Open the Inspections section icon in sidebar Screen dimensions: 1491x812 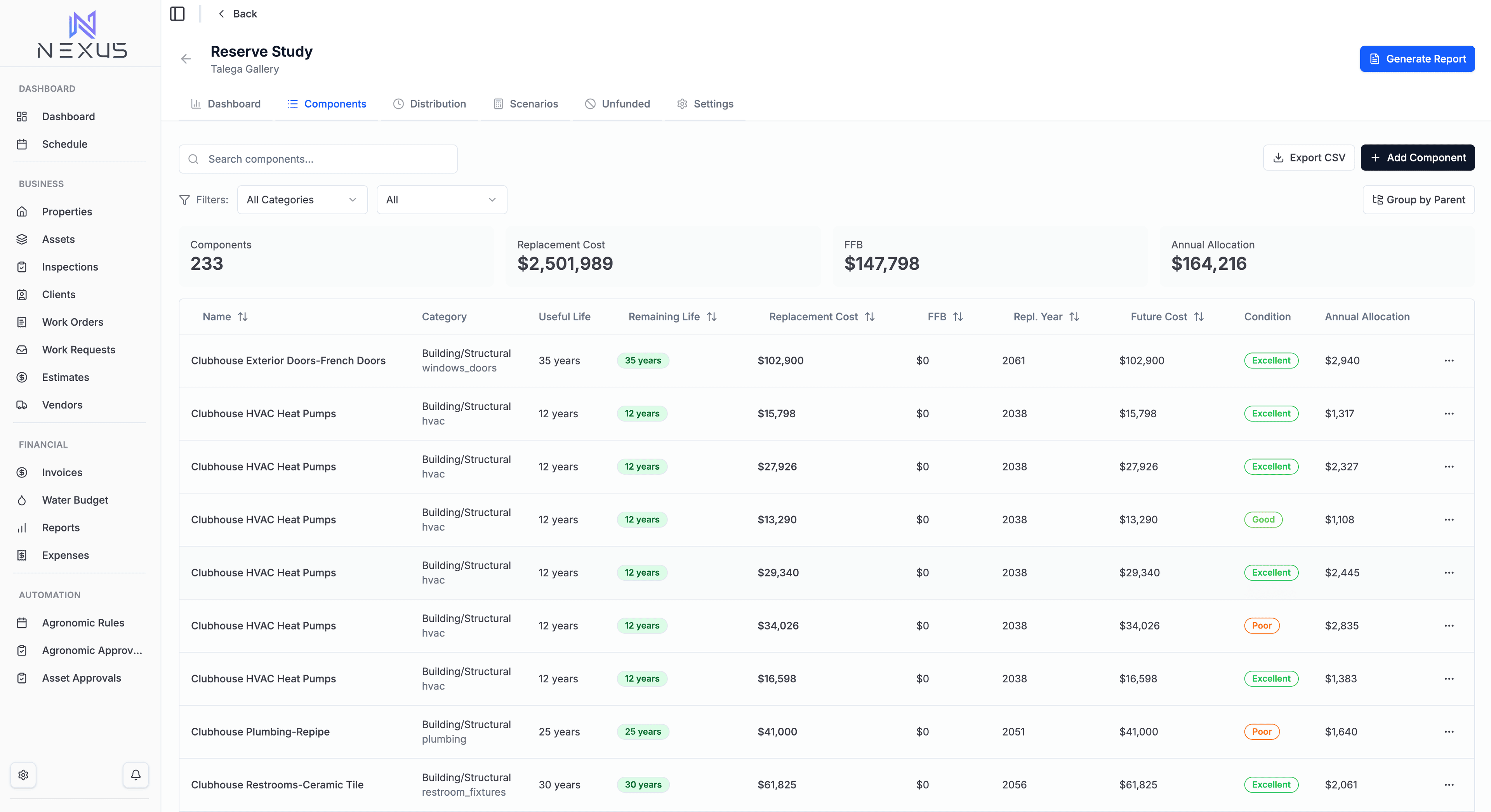click(x=22, y=266)
